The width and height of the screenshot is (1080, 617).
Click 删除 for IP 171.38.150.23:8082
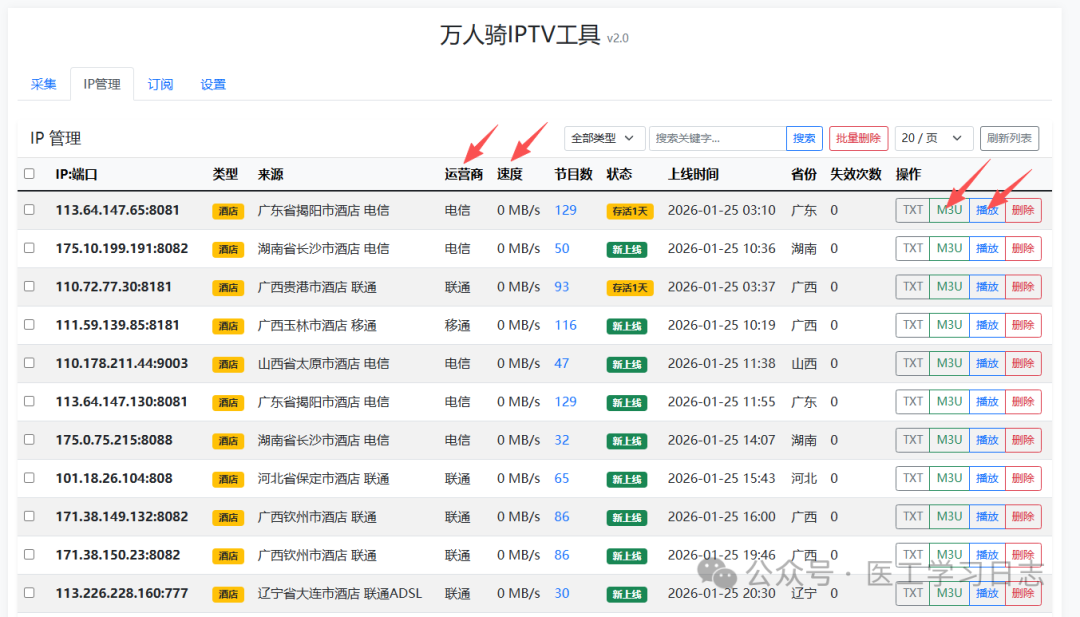coord(1023,554)
